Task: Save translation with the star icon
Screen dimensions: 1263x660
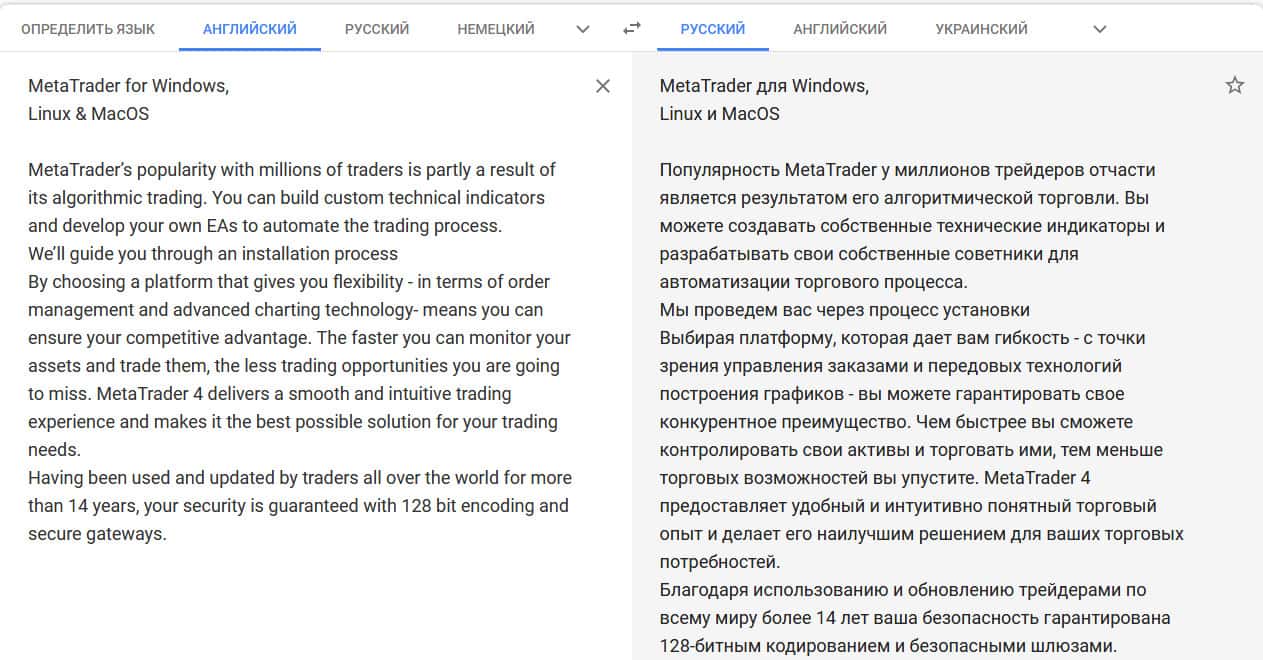Action: click(1235, 85)
